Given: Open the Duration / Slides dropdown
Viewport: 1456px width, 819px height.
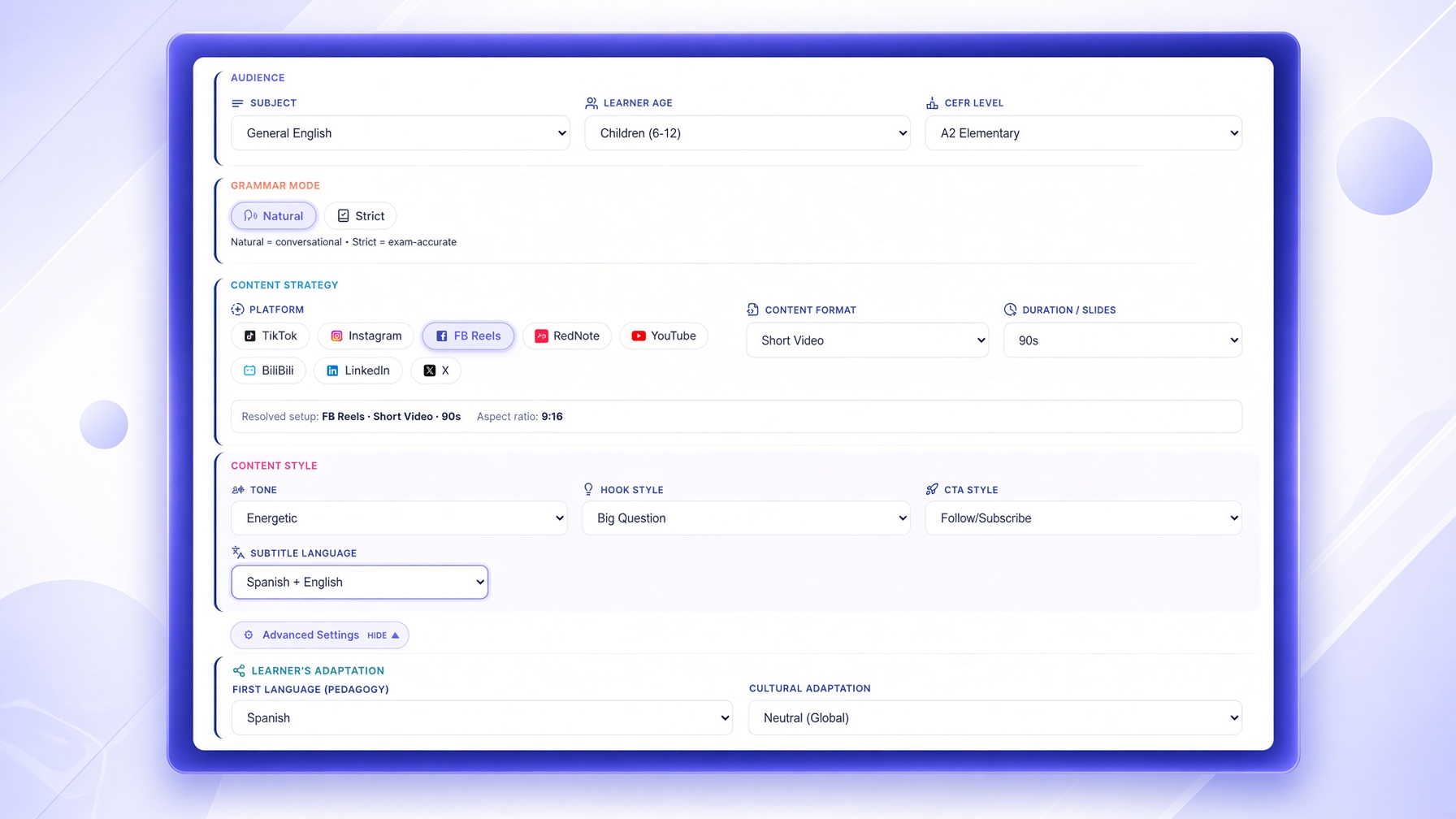Looking at the screenshot, I should 1123,340.
